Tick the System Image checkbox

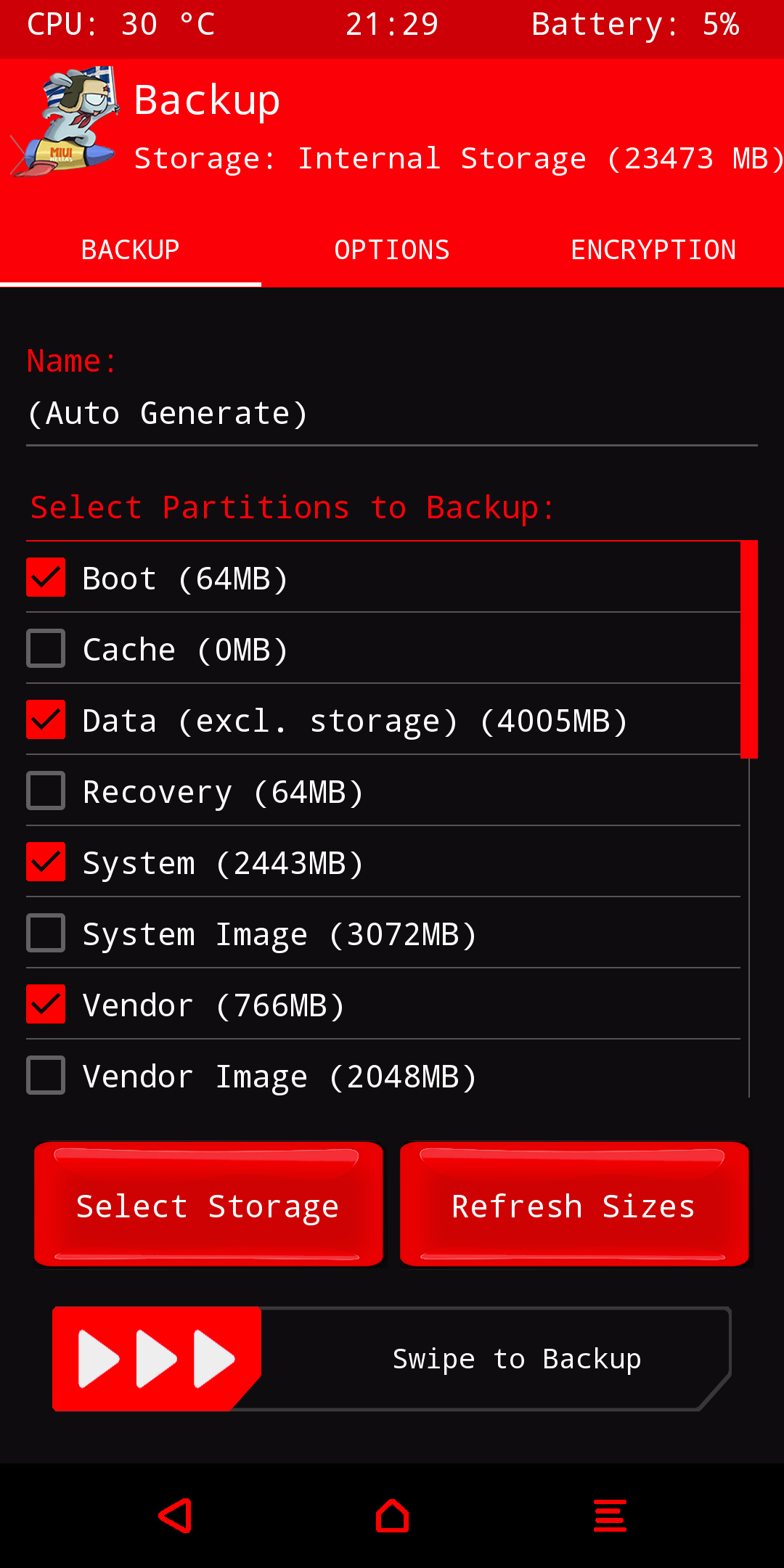point(46,933)
